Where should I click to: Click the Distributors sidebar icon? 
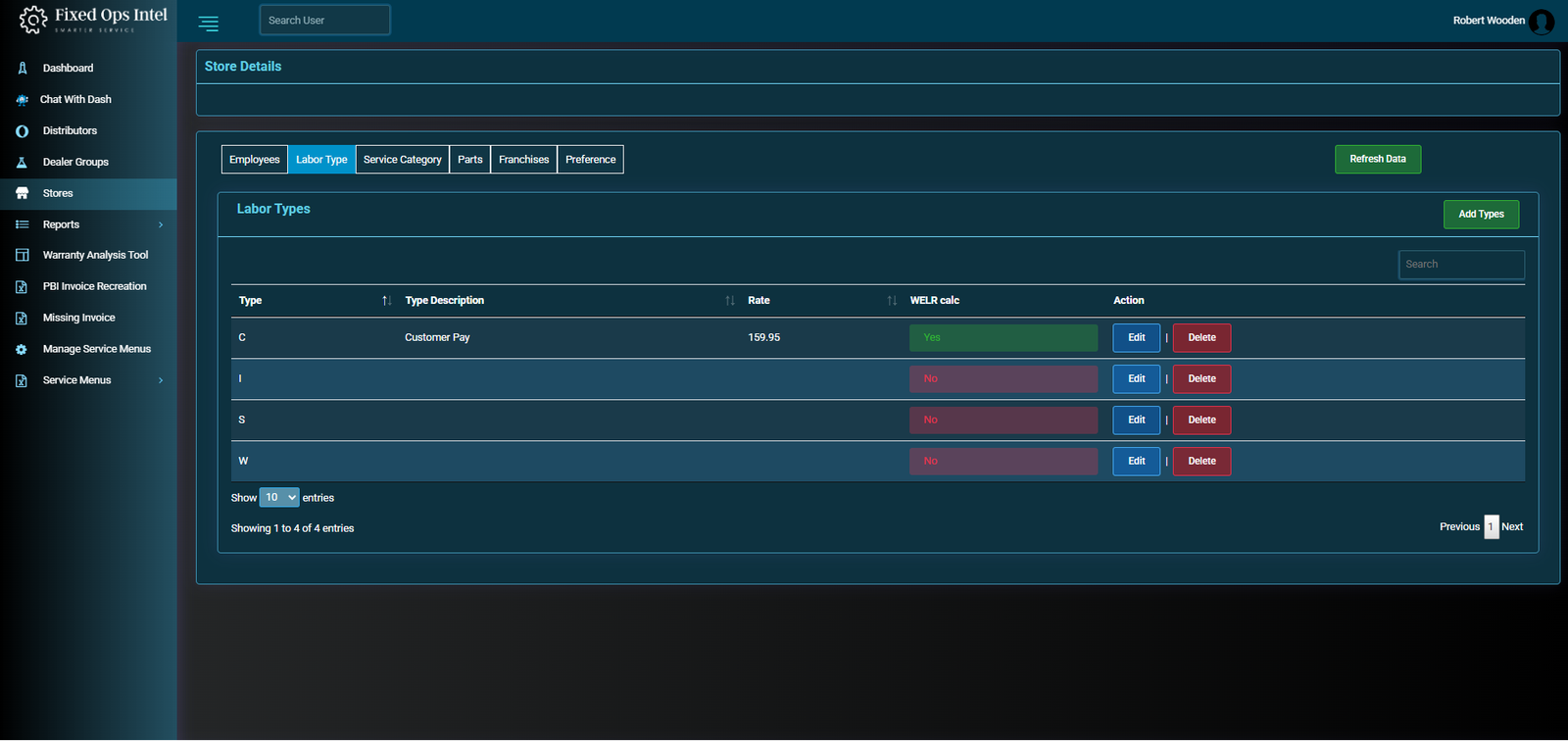[x=23, y=131]
